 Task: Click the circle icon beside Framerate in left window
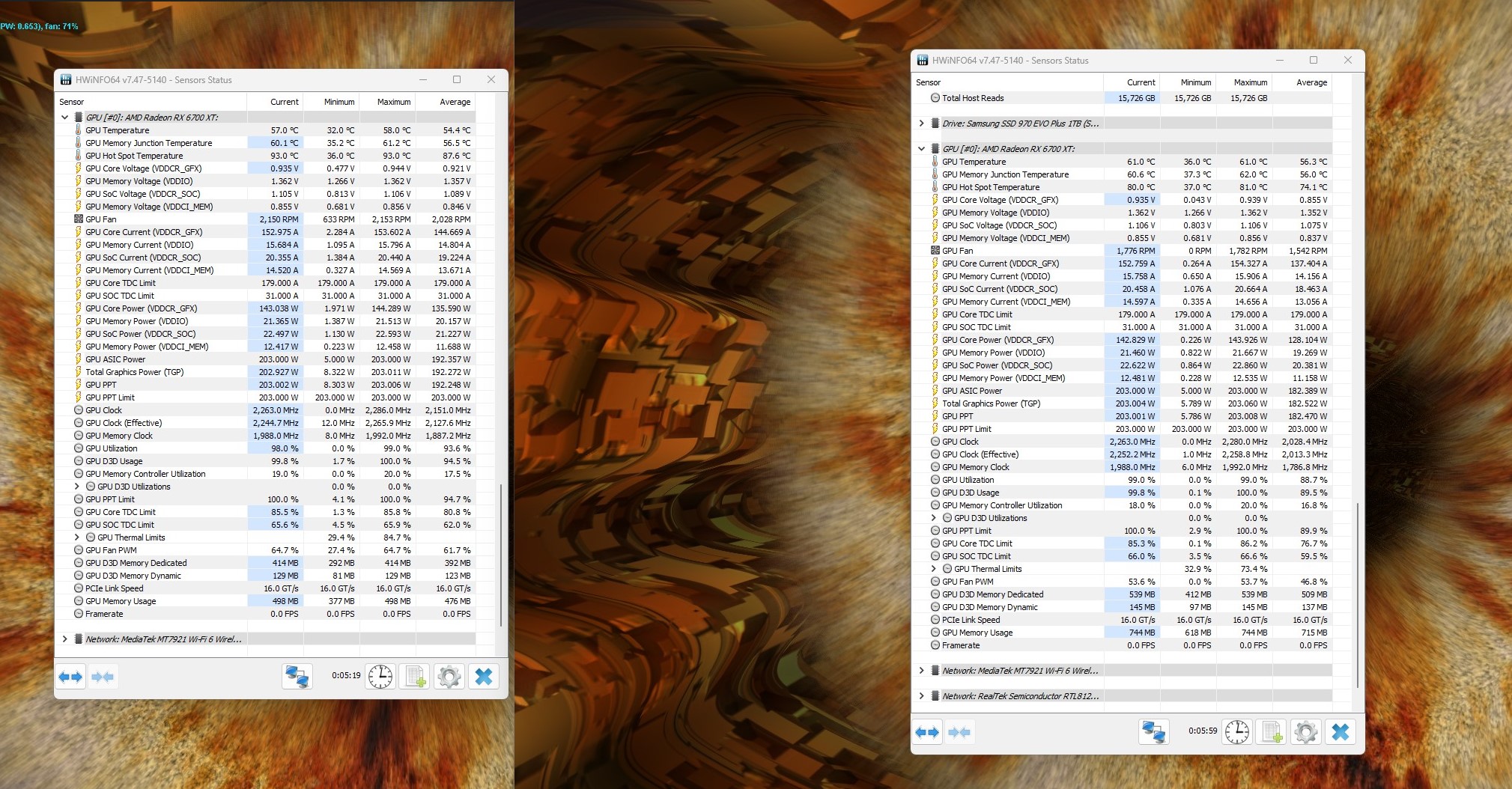(x=79, y=614)
